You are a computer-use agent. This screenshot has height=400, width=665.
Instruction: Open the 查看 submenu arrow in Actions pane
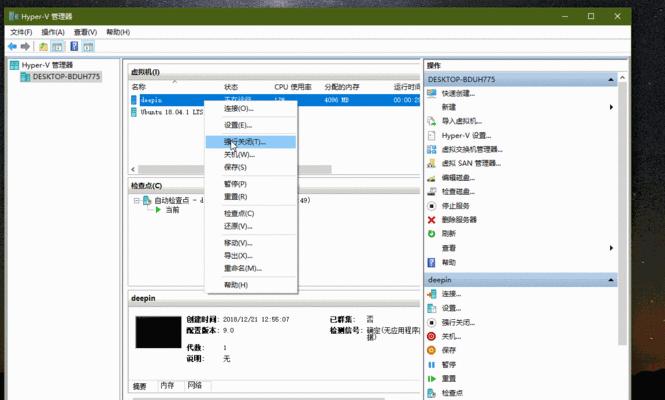pos(611,248)
